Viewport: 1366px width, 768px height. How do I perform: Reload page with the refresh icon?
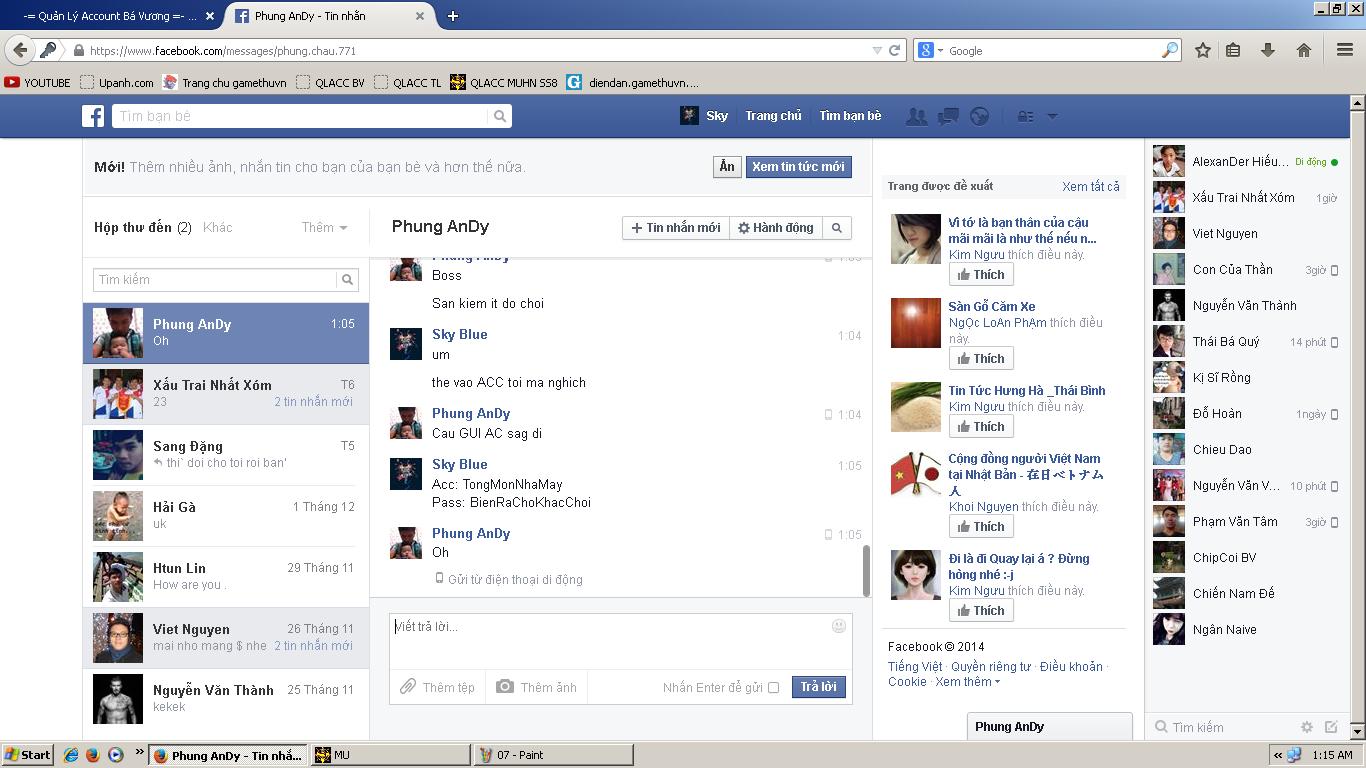pyautogui.click(x=895, y=50)
